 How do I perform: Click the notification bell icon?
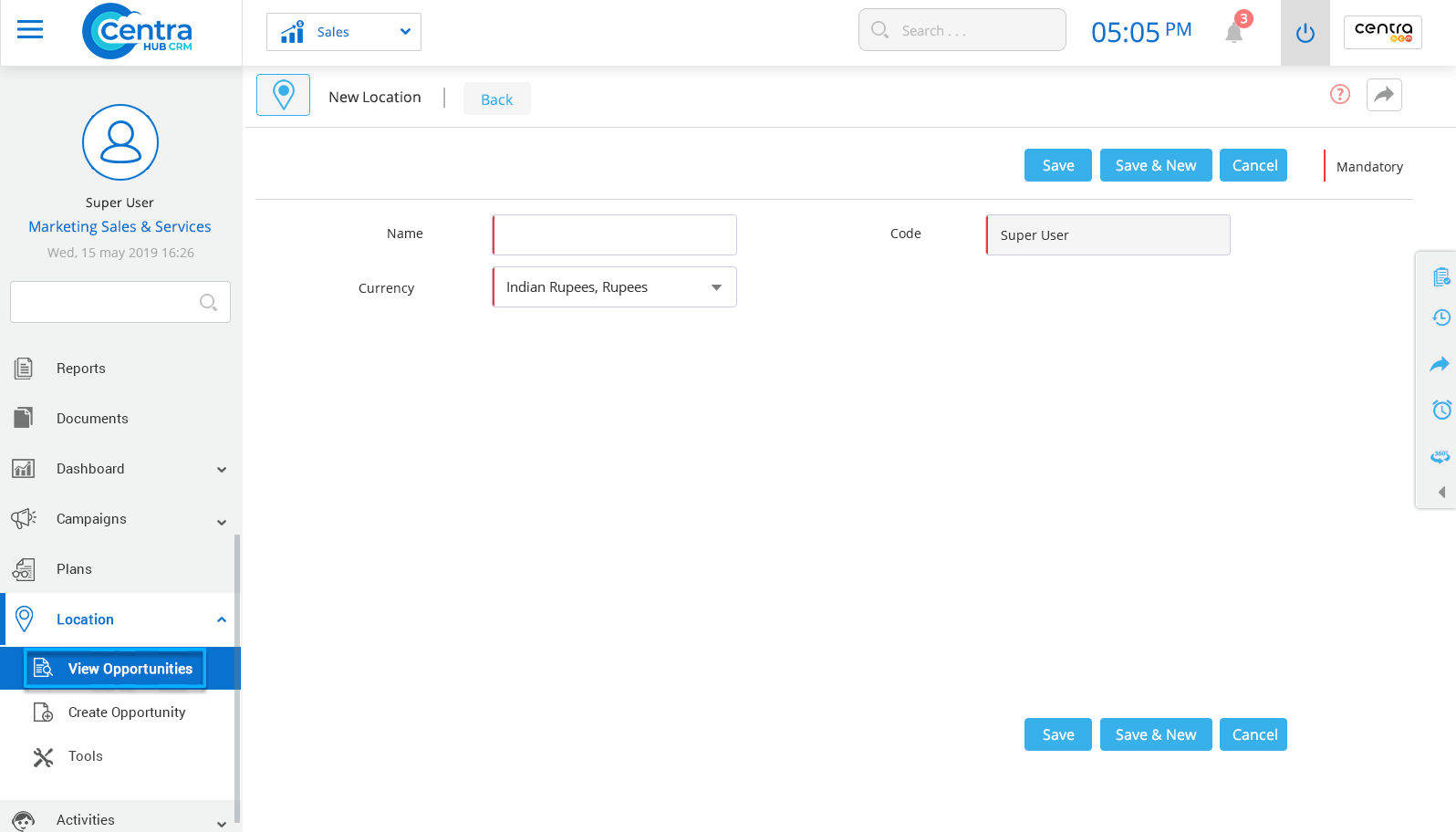[1234, 33]
